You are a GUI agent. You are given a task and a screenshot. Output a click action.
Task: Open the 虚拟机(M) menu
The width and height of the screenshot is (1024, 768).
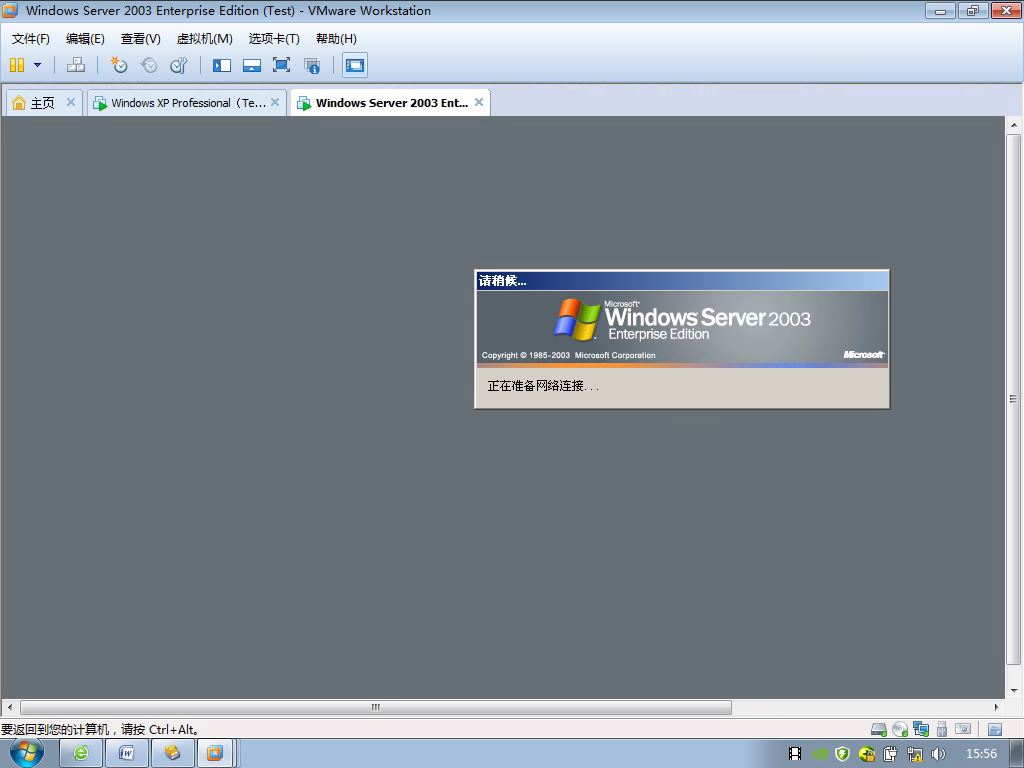(204, 39)
